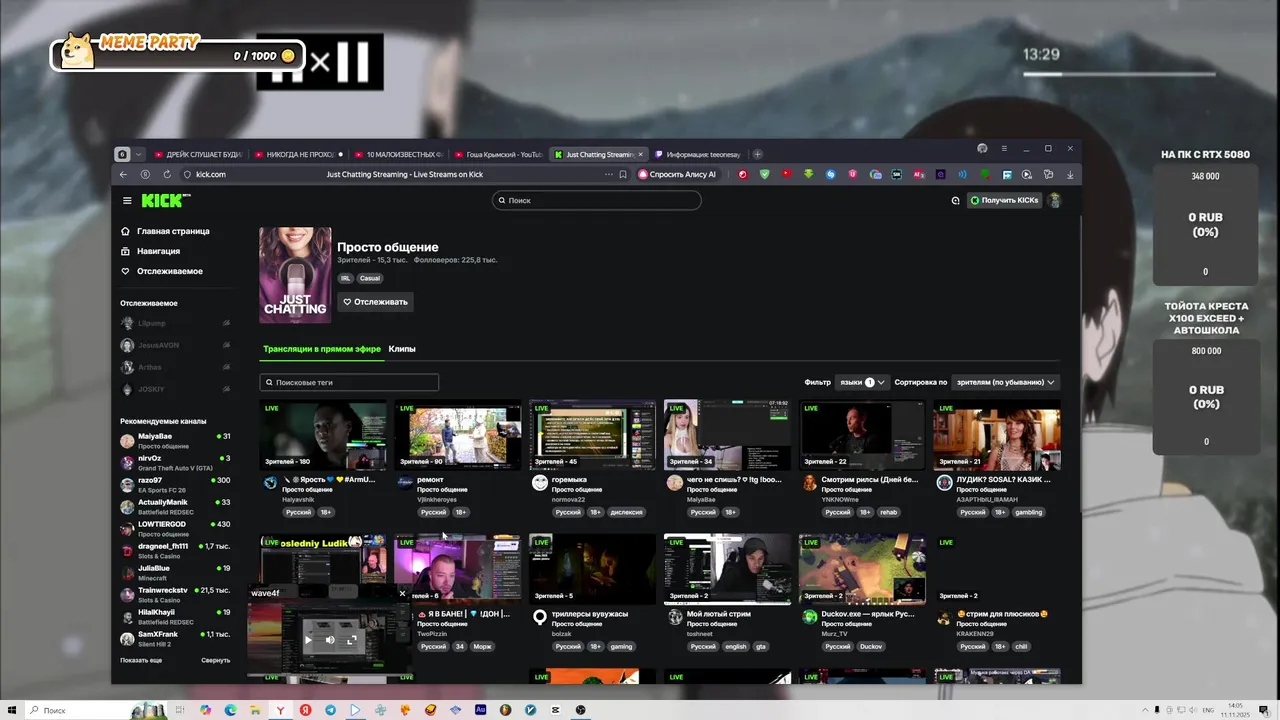Open Telegram from the taskbar
This screenshot has height=720, width=1280.
click(330, 710)
